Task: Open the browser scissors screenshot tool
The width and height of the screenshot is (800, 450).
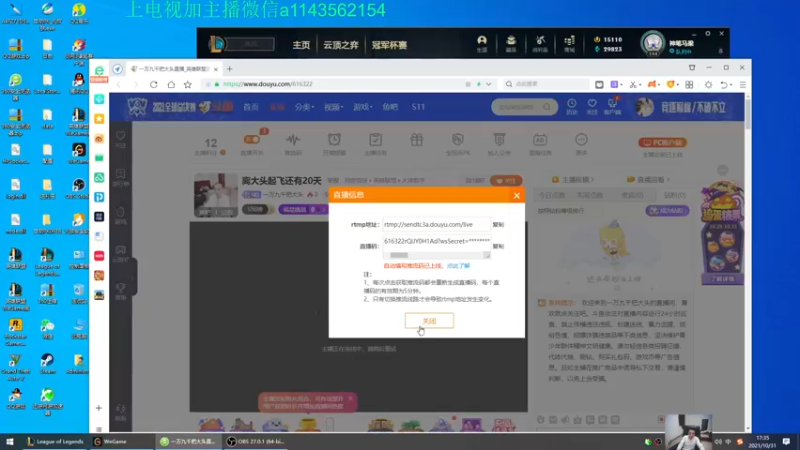Action: click(633, 85)
